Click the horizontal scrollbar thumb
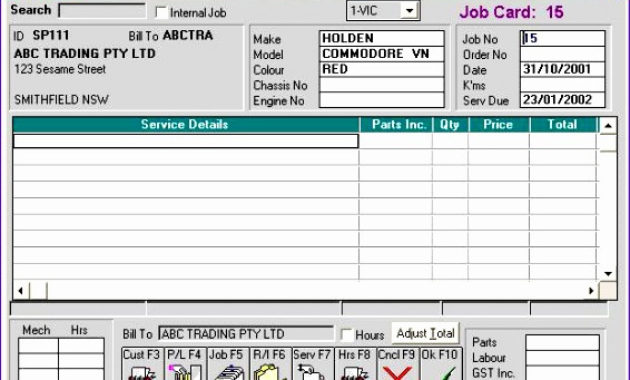Image resolution: width=630 pixels, height=380 pixels. (38, 290)
